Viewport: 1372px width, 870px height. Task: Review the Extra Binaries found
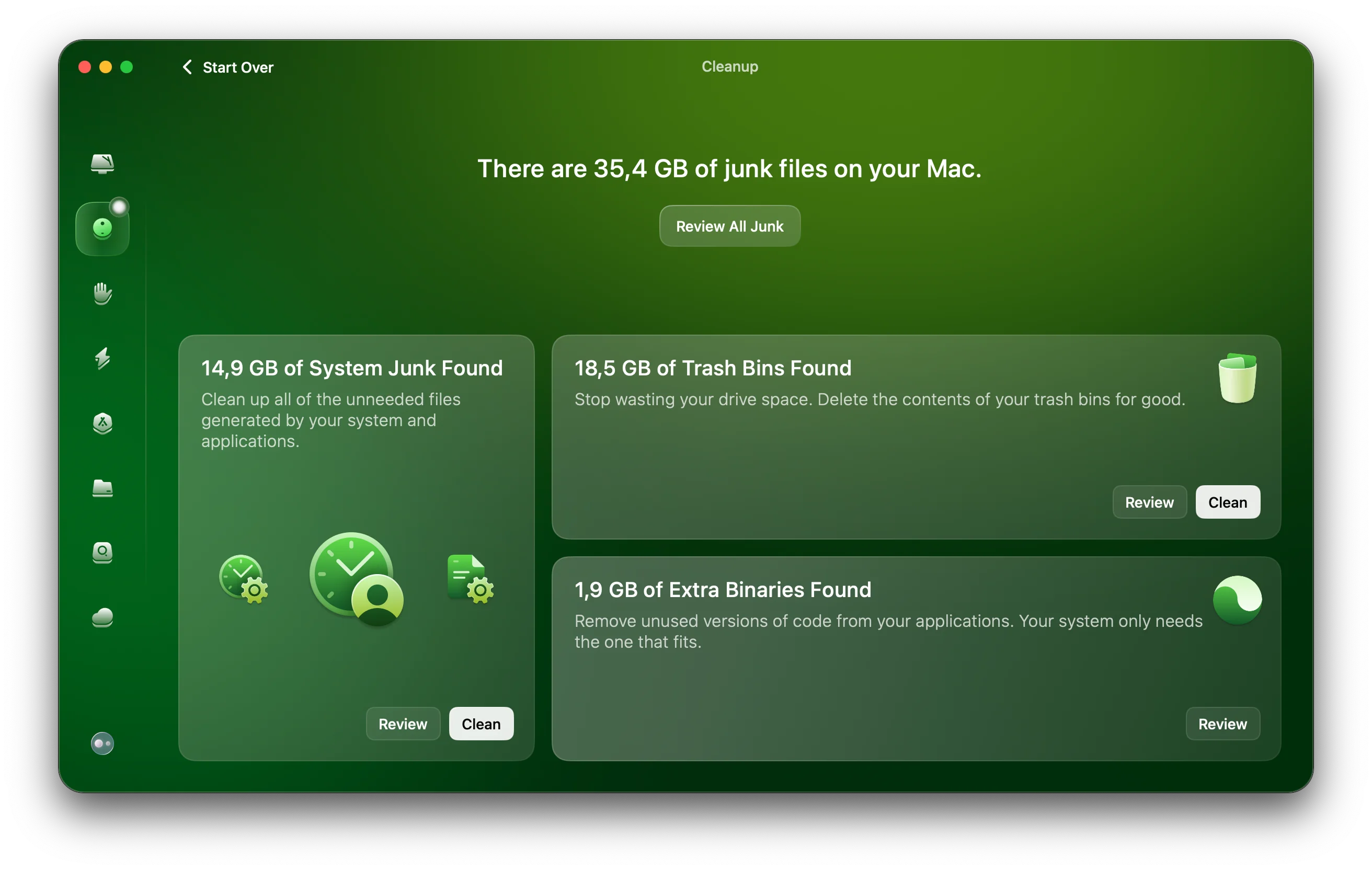coord(1222,724)
